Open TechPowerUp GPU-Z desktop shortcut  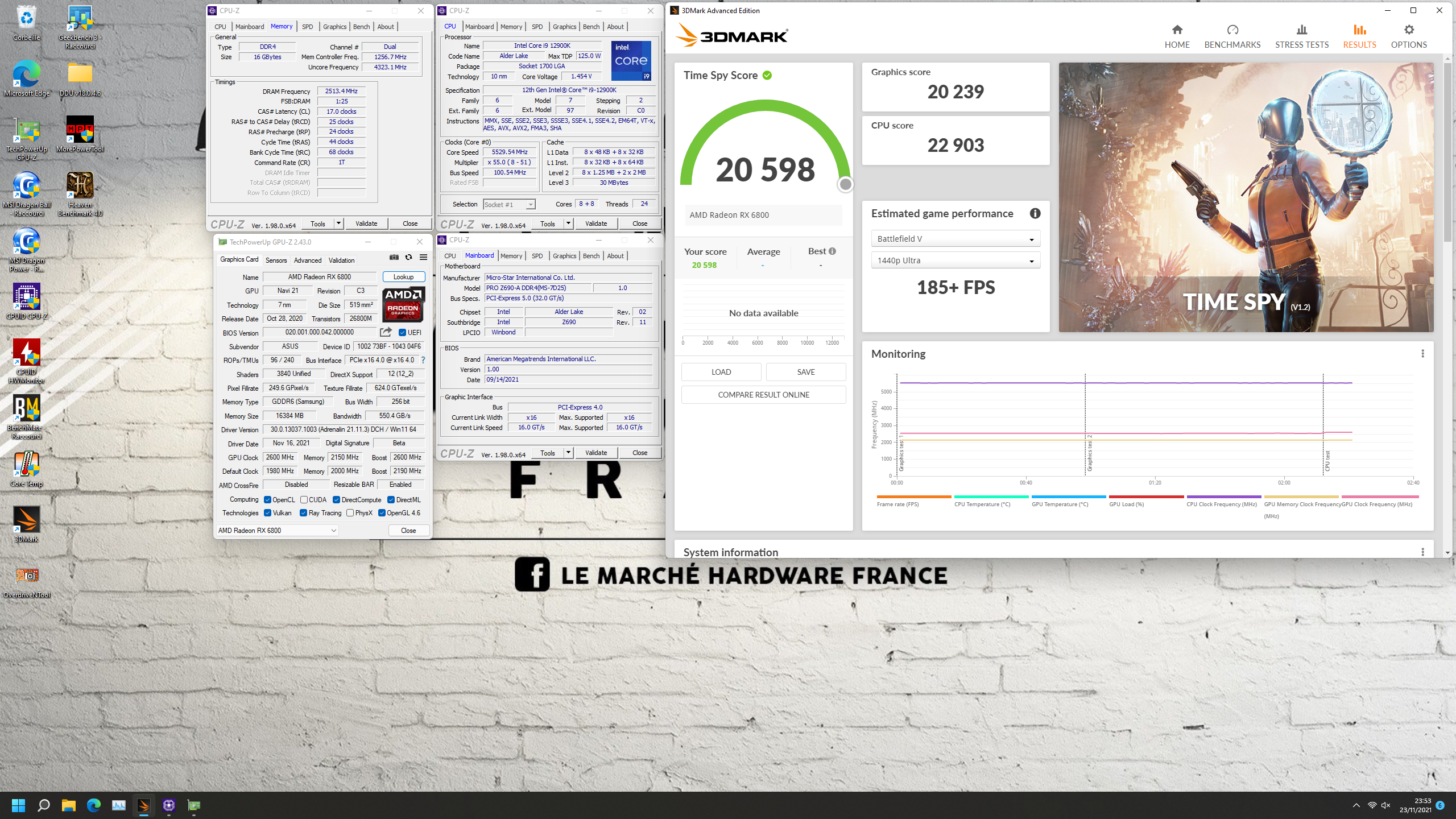[27, 138]
